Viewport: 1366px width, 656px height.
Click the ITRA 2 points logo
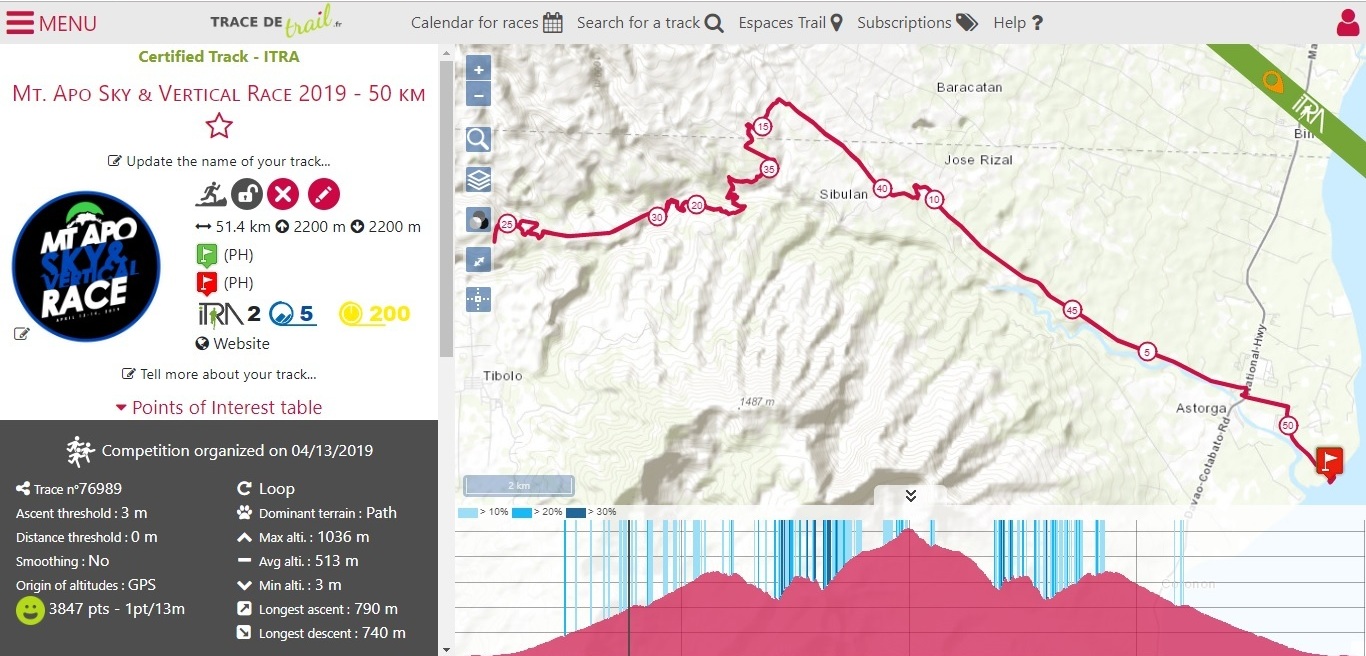pyautogui.click(x=229, y=314)
